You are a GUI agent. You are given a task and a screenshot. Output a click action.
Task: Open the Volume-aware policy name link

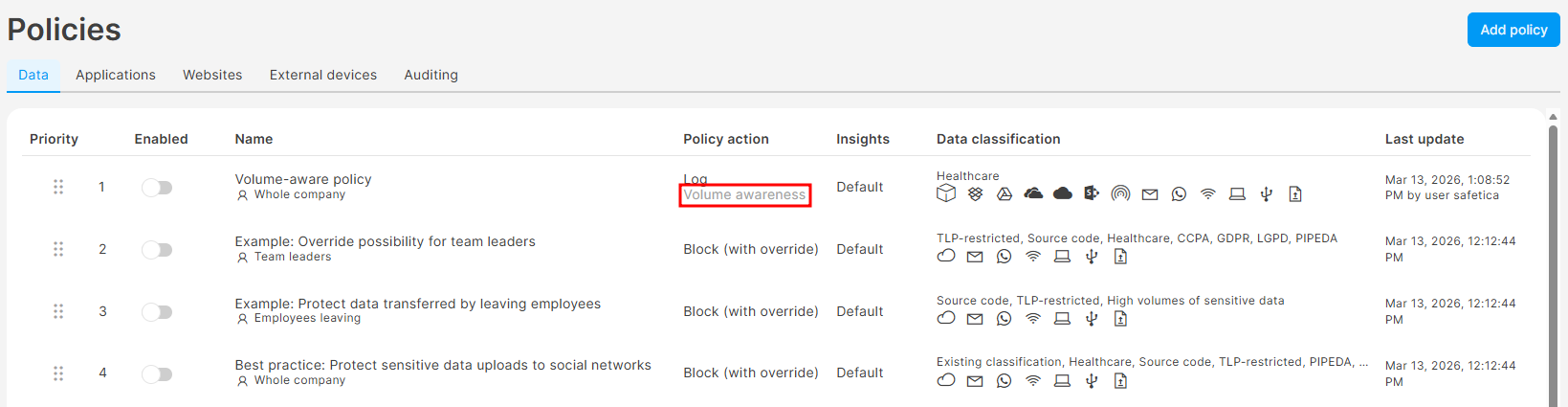click(303, 179)
